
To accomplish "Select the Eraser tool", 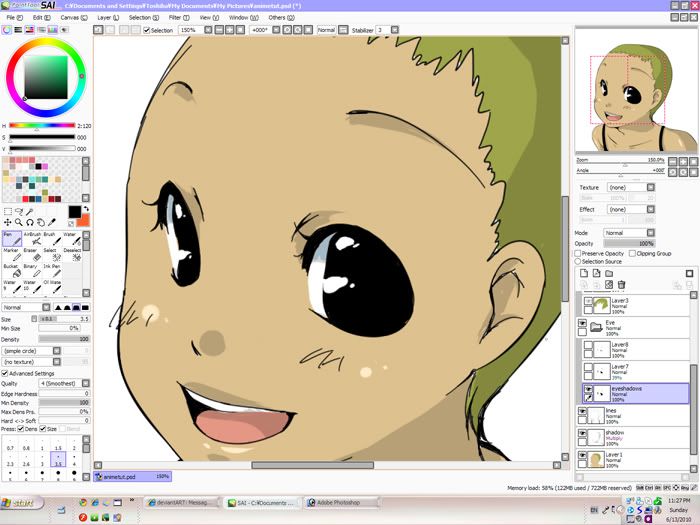I will pyautogui.click(x=32, y=255).
